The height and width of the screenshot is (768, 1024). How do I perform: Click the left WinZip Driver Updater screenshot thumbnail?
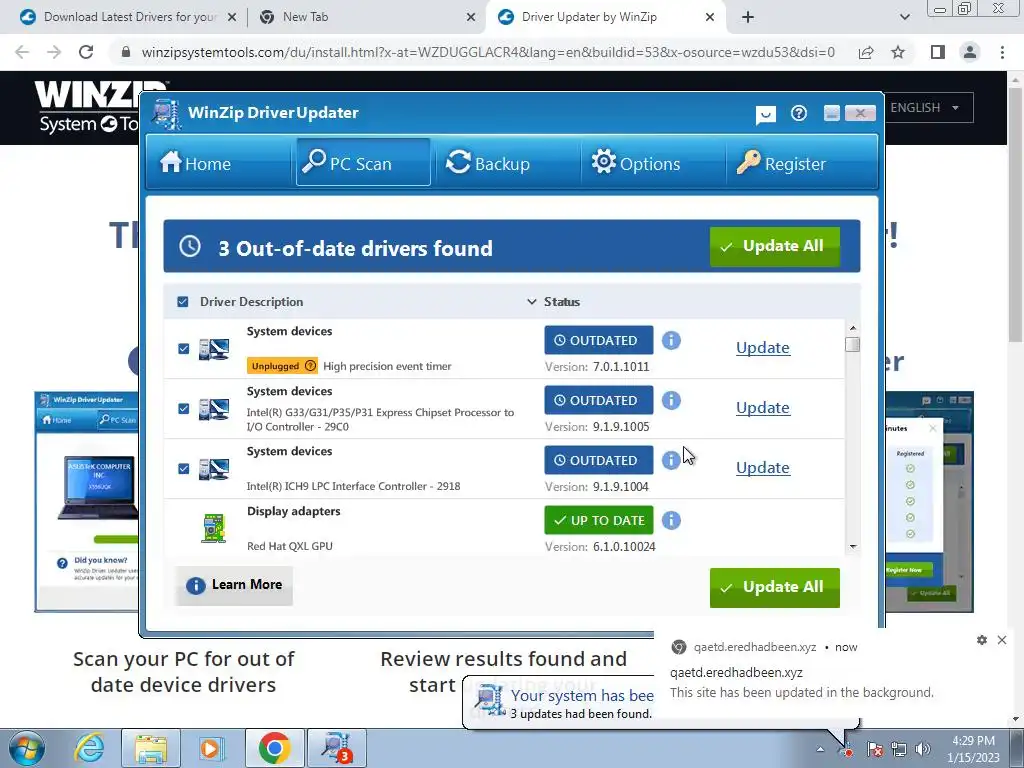87,502
